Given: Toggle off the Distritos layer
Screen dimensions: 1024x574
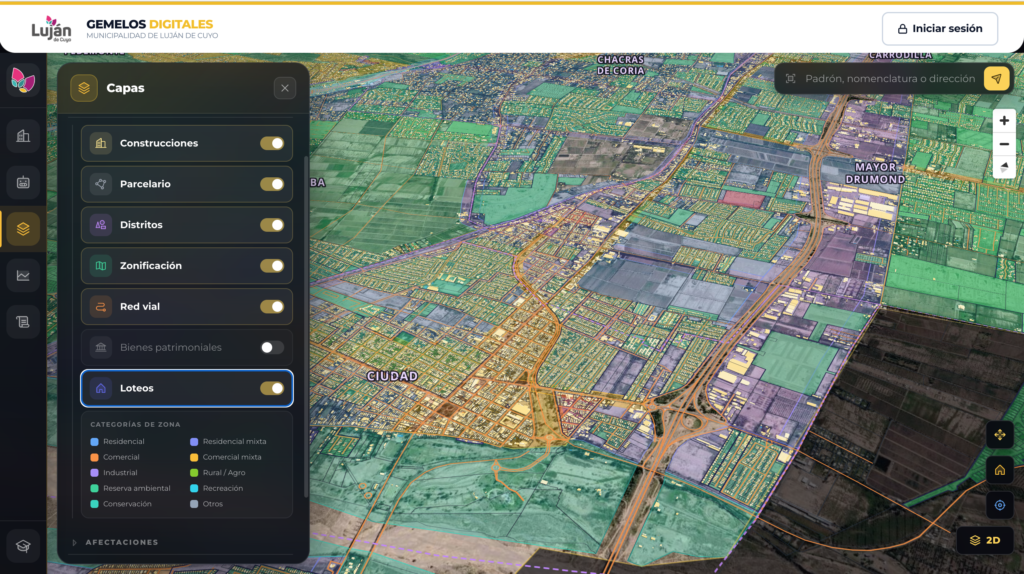Looking at the screenshot, I should coord(272,225).
